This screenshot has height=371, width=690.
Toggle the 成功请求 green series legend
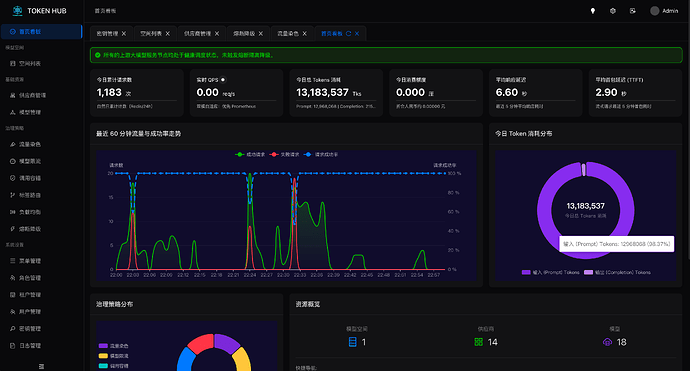click(250, 154)
